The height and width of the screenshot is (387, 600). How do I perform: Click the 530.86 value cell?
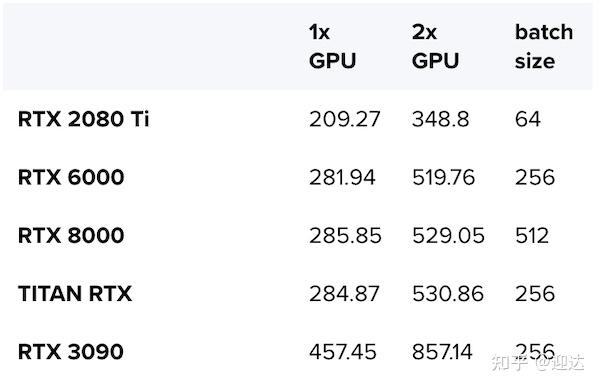448,294
